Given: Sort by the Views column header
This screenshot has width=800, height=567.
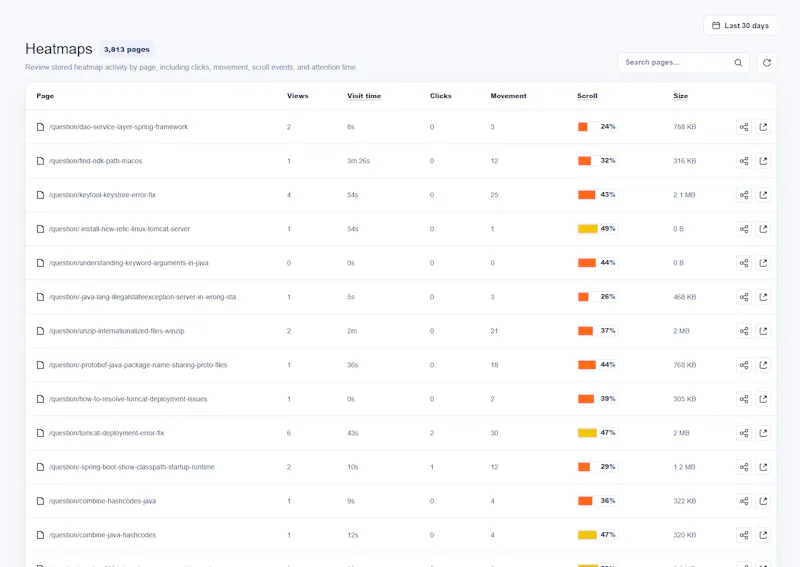Looking at the screenshot, I should point(297,96).
